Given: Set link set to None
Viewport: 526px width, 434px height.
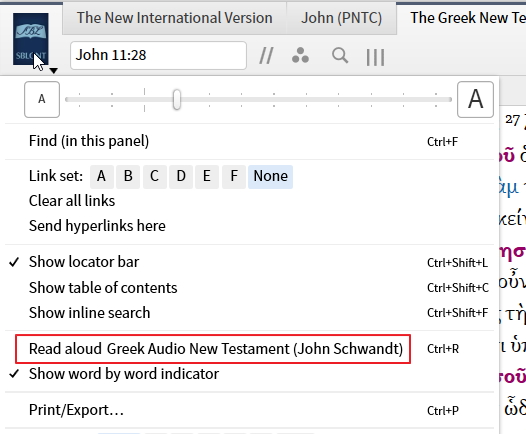Looking at the screenshot, I should pyautogui.click(x=270, y=176).
